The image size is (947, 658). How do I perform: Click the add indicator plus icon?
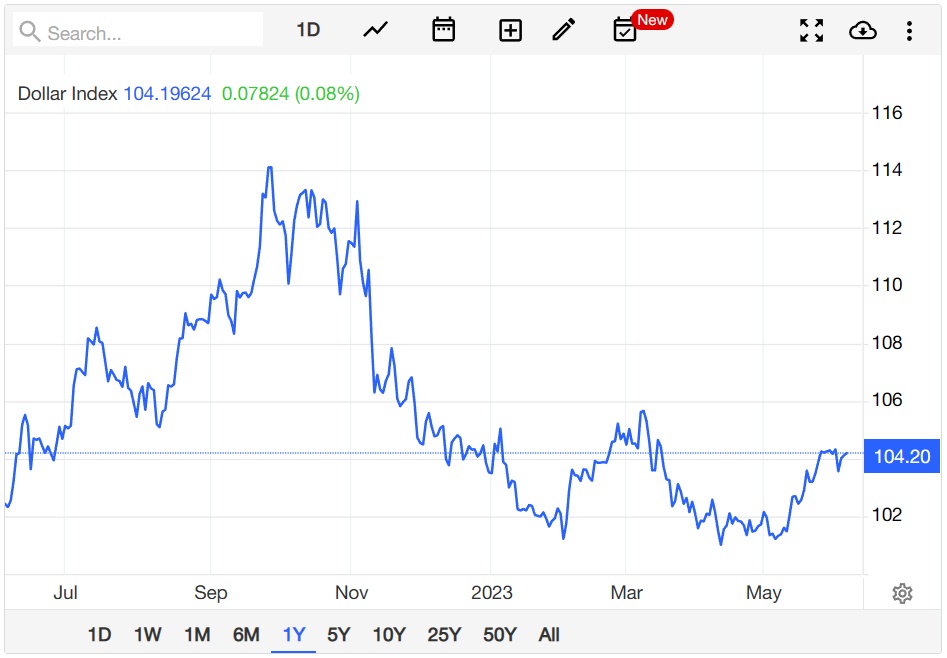[x=510, y=30]
